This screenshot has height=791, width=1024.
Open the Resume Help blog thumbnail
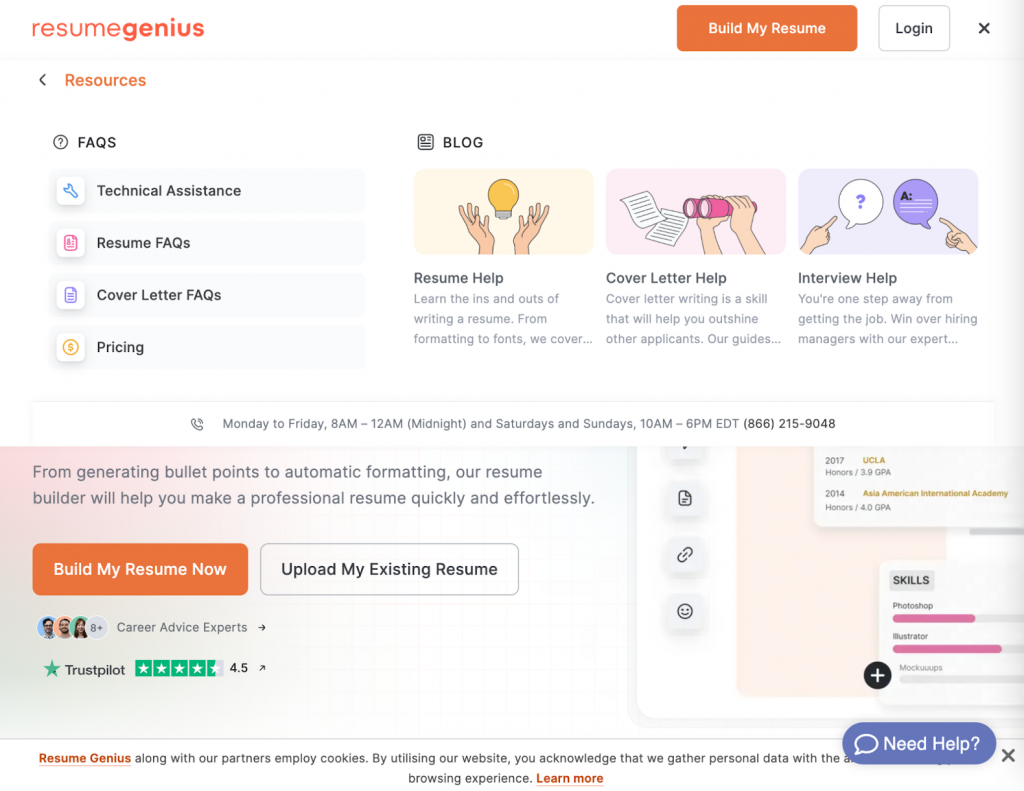pyautogui.click(x=503, y=211)
